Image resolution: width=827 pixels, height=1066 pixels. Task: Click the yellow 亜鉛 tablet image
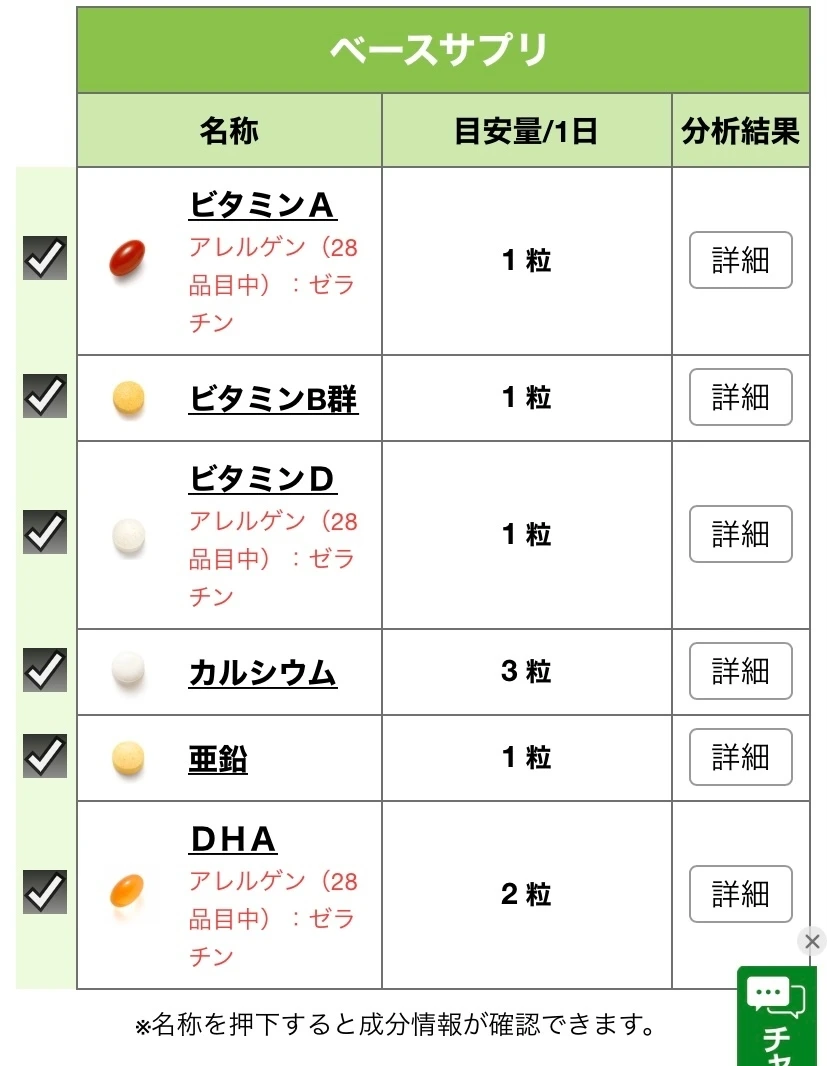click(x=128, y=758)
